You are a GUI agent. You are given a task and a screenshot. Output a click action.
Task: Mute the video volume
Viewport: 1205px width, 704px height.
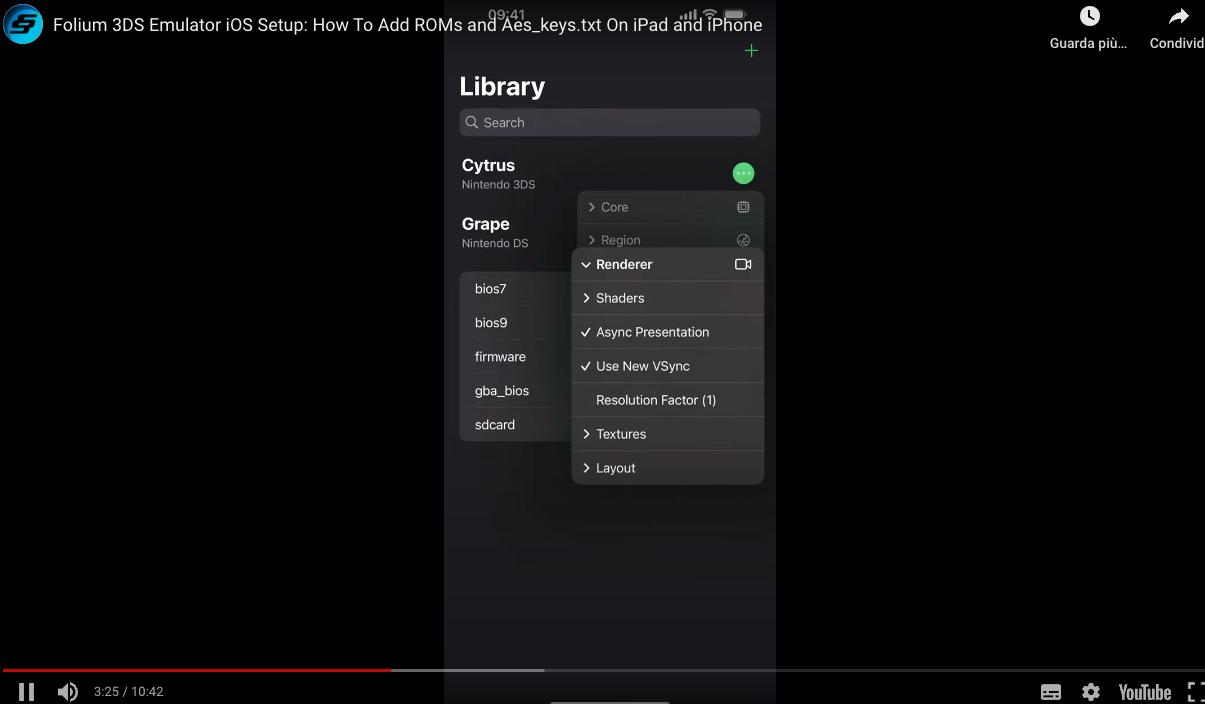click(x=68, y=691)
